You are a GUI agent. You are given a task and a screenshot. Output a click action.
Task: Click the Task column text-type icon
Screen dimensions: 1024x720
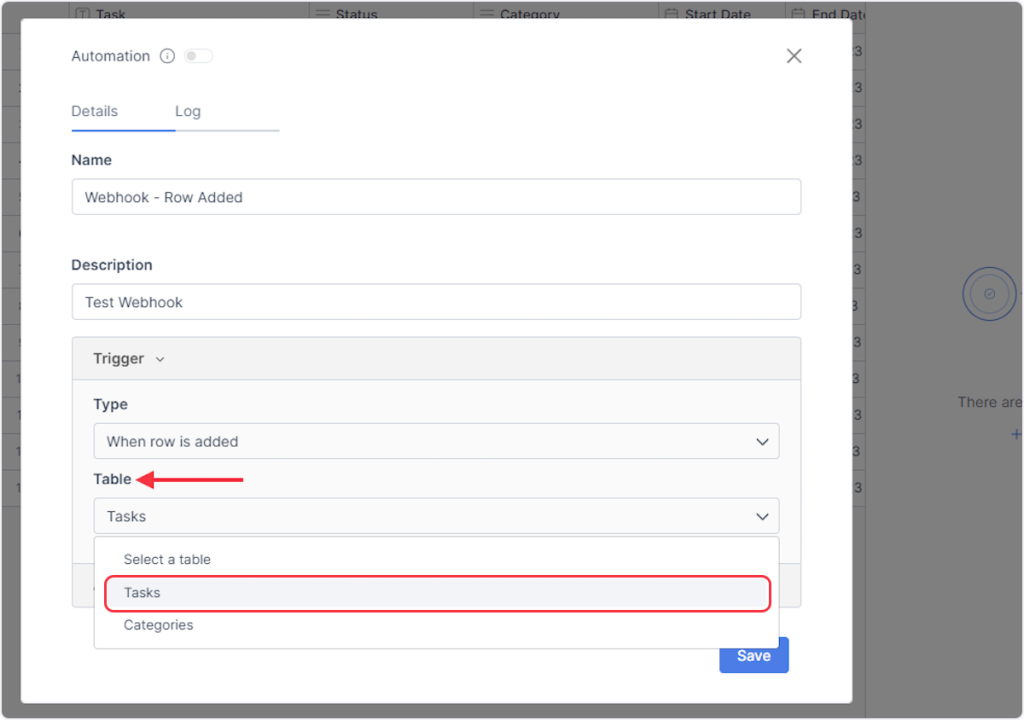pos(81,15)
